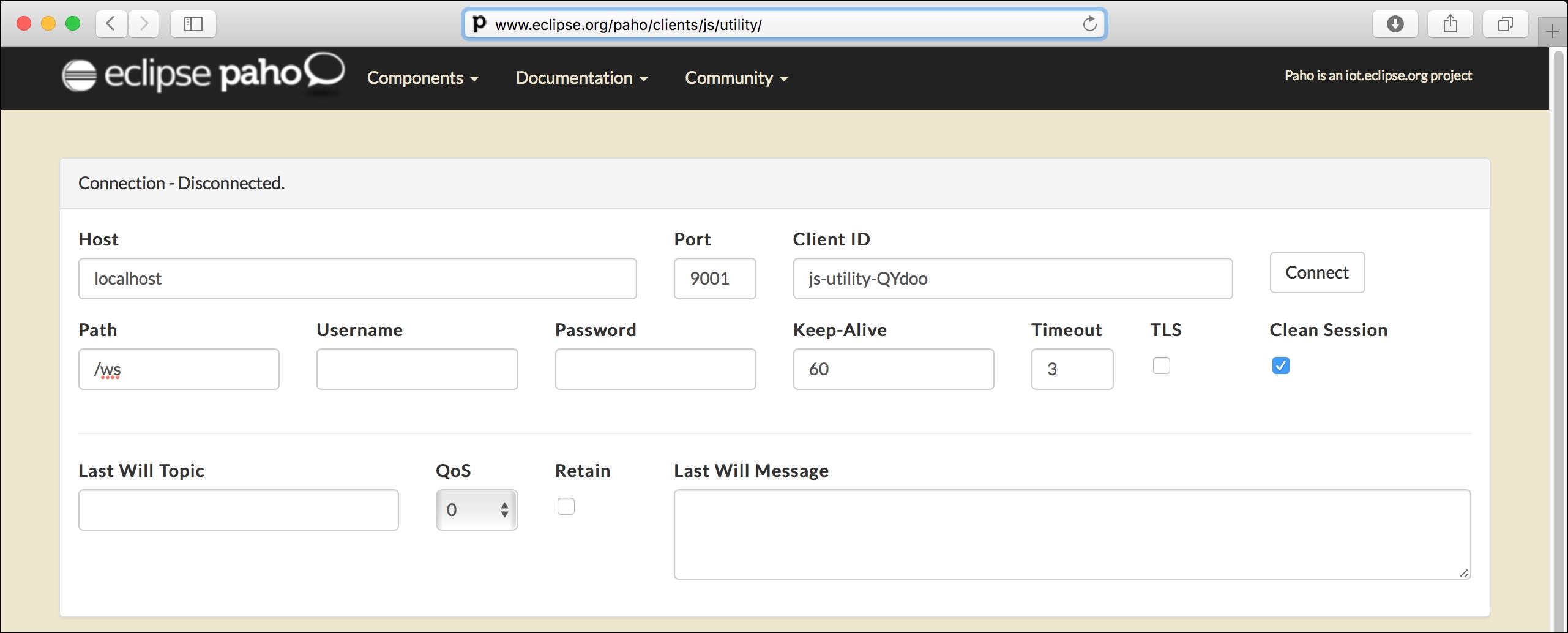The image size is (1568, 633).
Task: Click the 'Keep-Alive' label
Action: pyautogui.click(x=840, y=330)
